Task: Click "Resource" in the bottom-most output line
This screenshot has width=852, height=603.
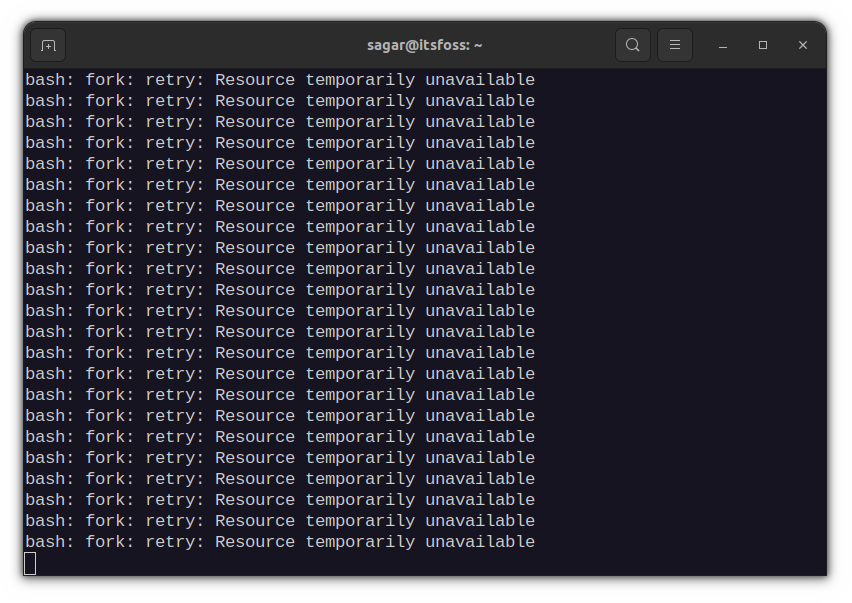Action: (x=255, y=542)
